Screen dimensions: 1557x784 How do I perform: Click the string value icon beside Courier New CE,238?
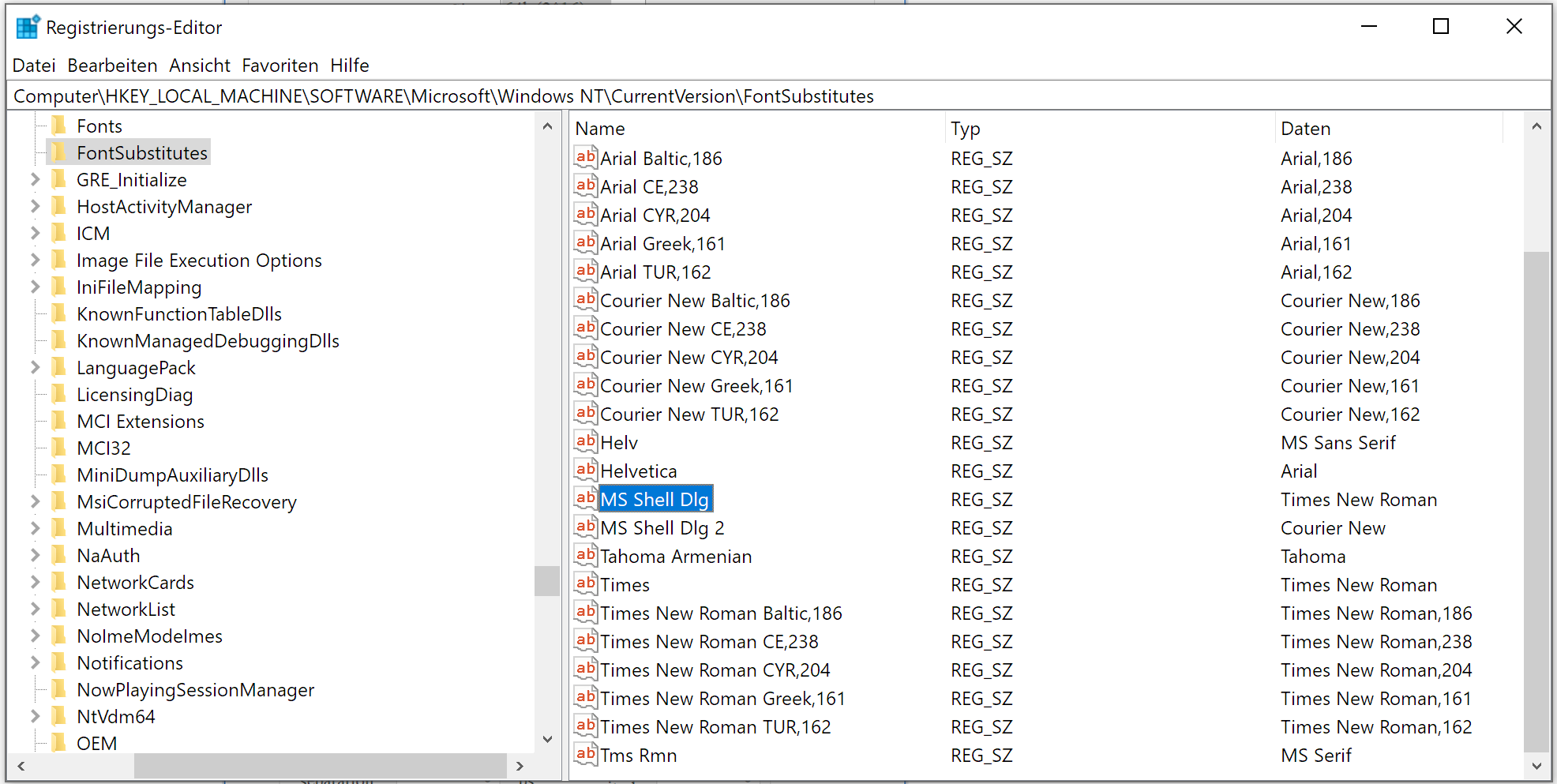coord(586,328)
